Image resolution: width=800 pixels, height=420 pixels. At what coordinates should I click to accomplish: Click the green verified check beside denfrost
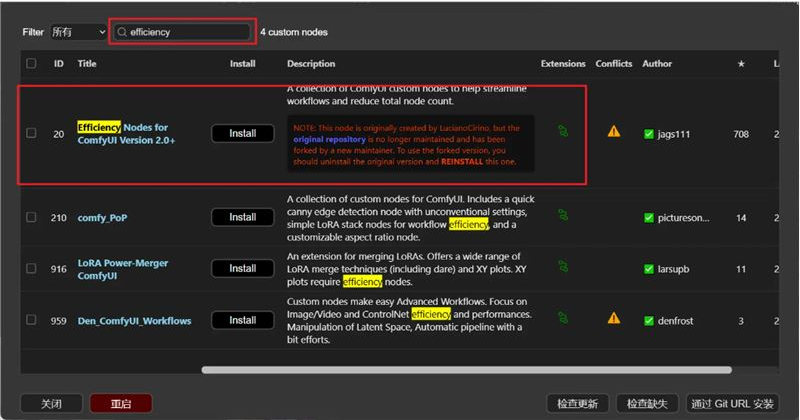648,320
